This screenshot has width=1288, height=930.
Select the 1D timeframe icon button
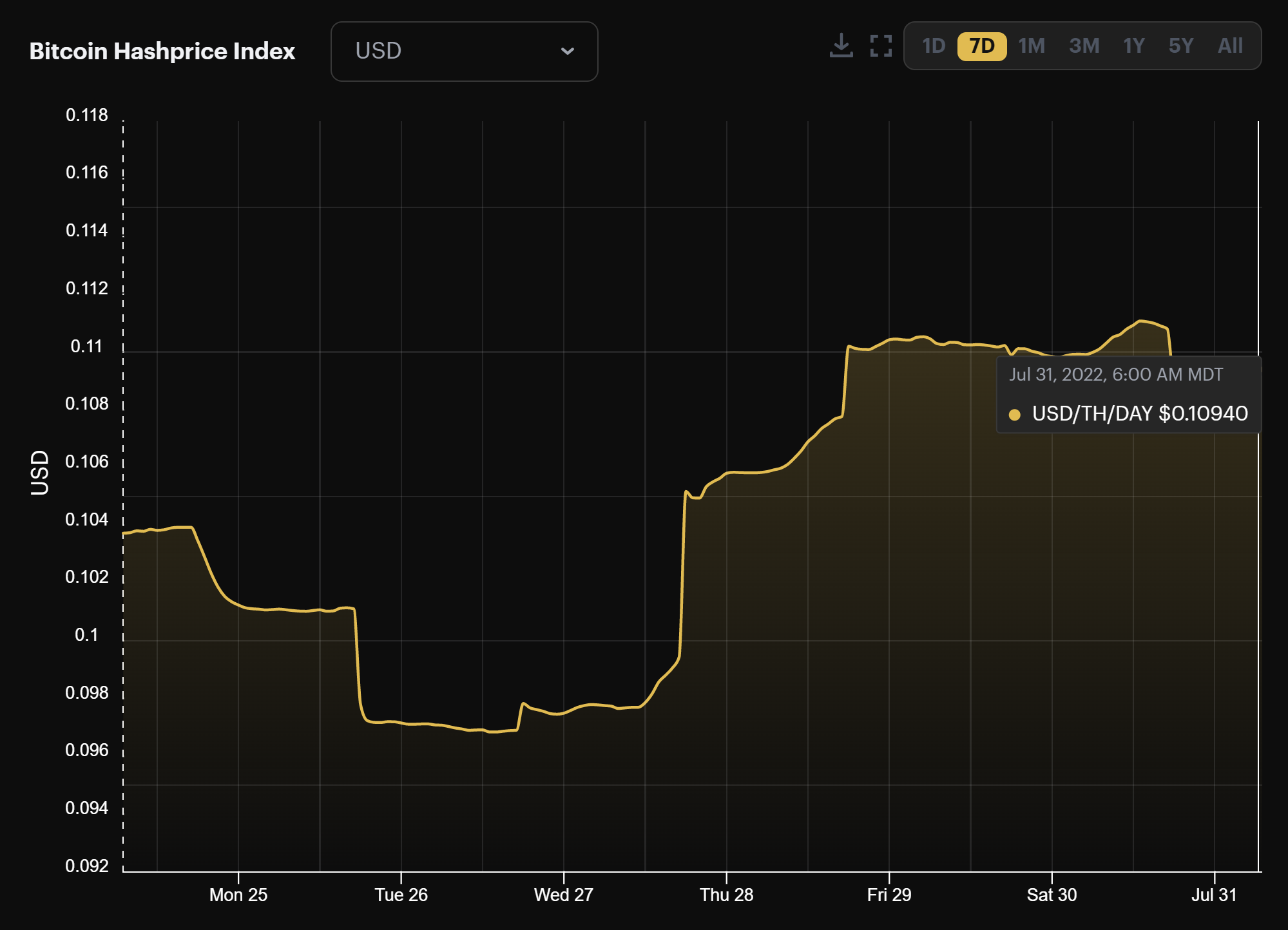[933, 46]
